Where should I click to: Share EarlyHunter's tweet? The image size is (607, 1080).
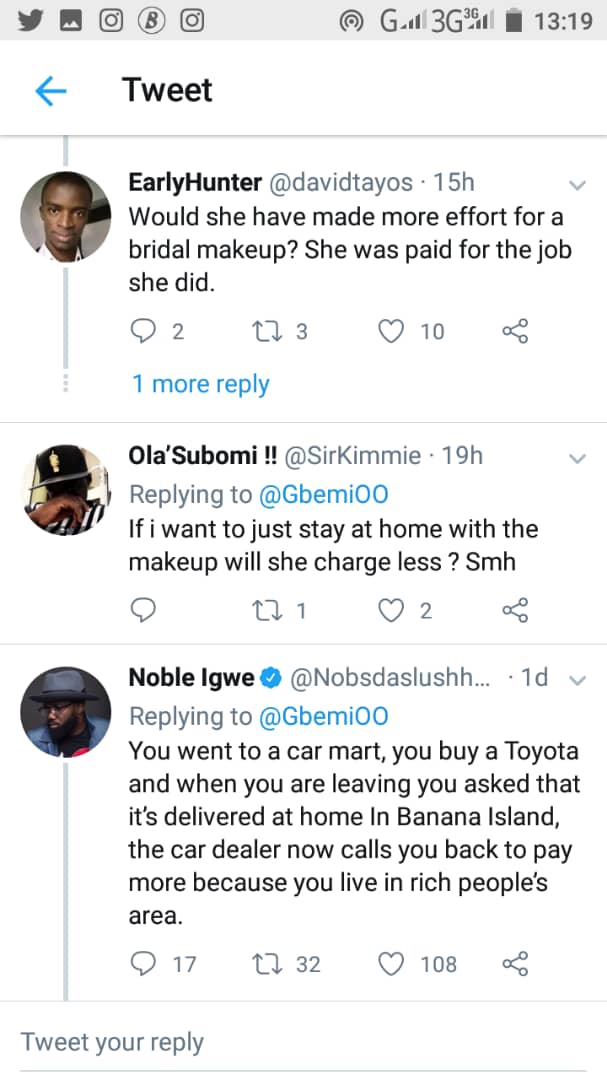point(514,331)
